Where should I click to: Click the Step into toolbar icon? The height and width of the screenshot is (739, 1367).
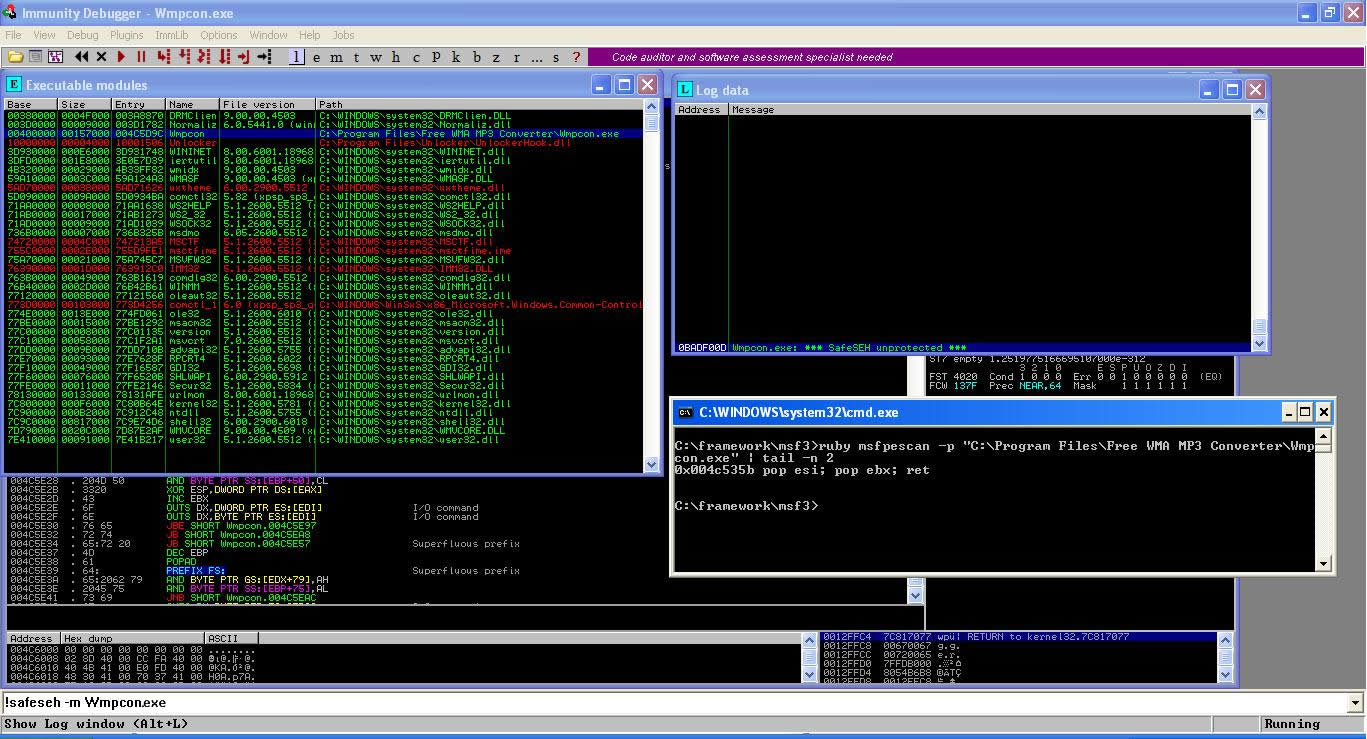163,57
